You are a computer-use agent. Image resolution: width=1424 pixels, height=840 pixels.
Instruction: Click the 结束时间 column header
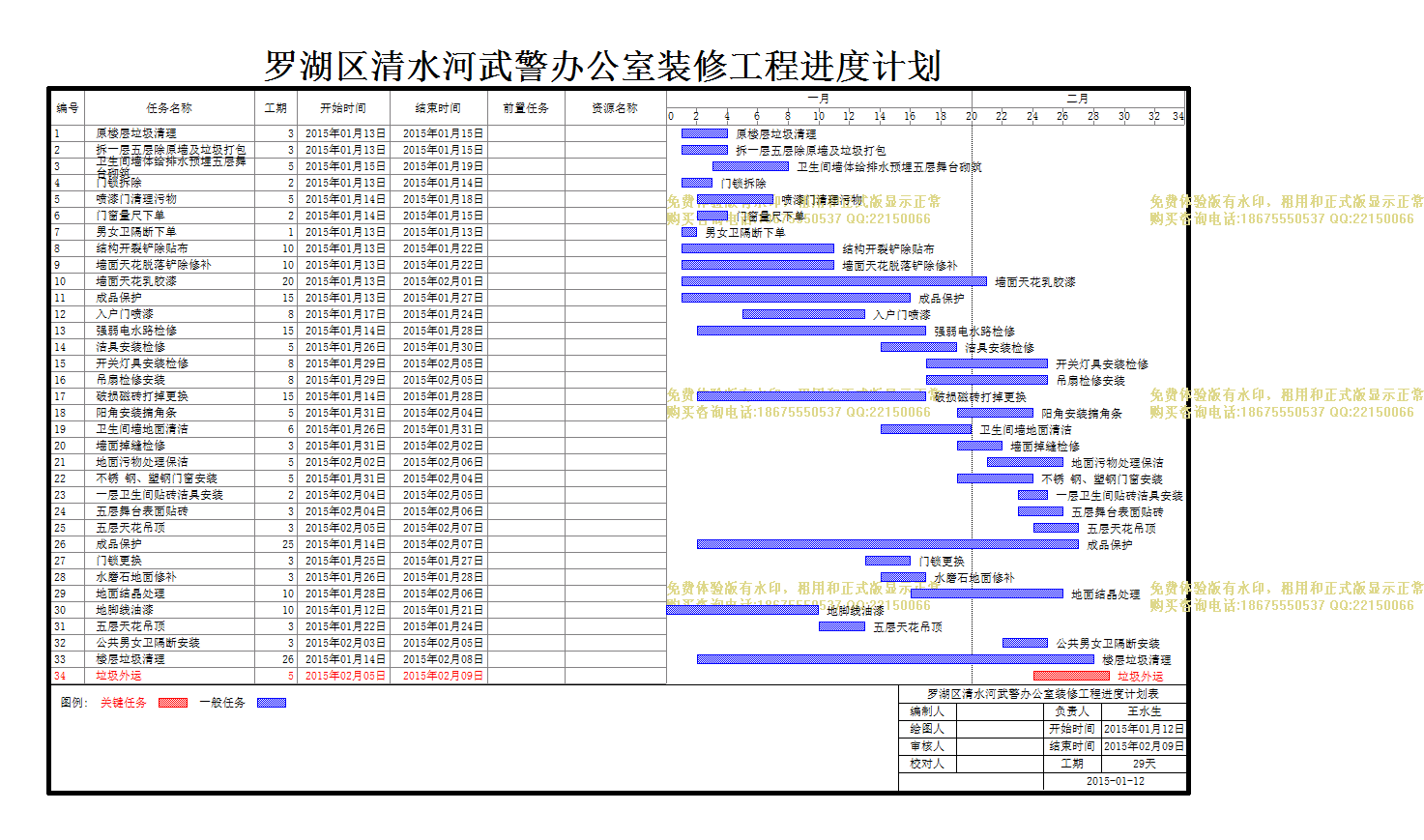(x=439, y=108)
